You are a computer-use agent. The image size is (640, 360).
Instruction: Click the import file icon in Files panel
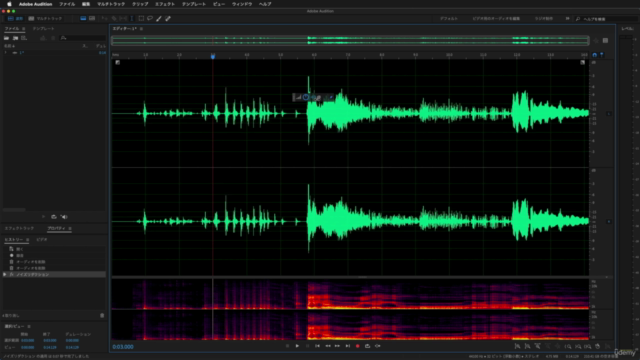coord(16,38)
